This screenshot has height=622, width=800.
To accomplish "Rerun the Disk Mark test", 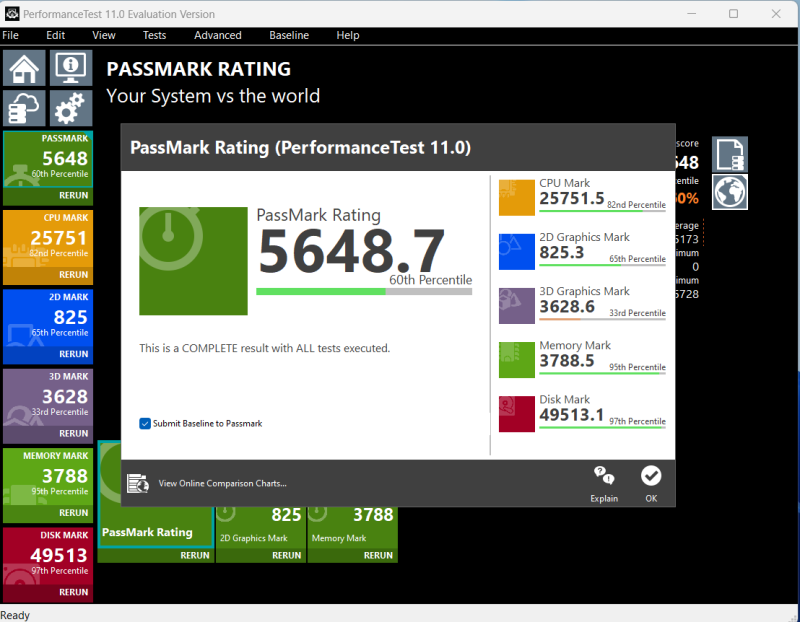I will (73, 592).
